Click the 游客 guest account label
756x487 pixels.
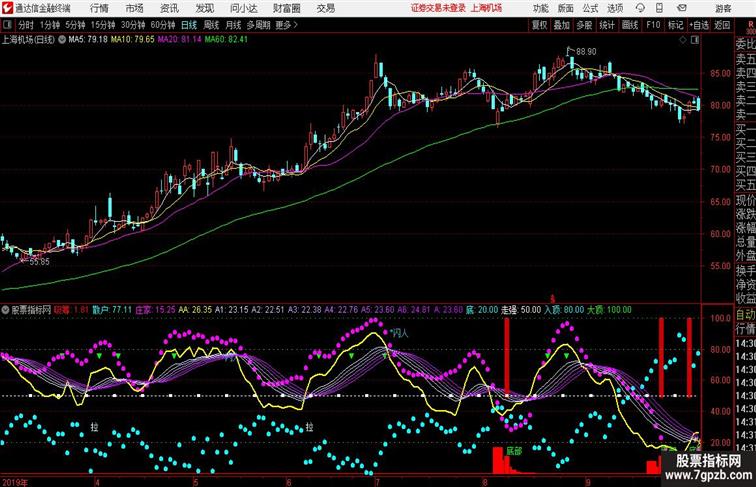click(723, 8)
